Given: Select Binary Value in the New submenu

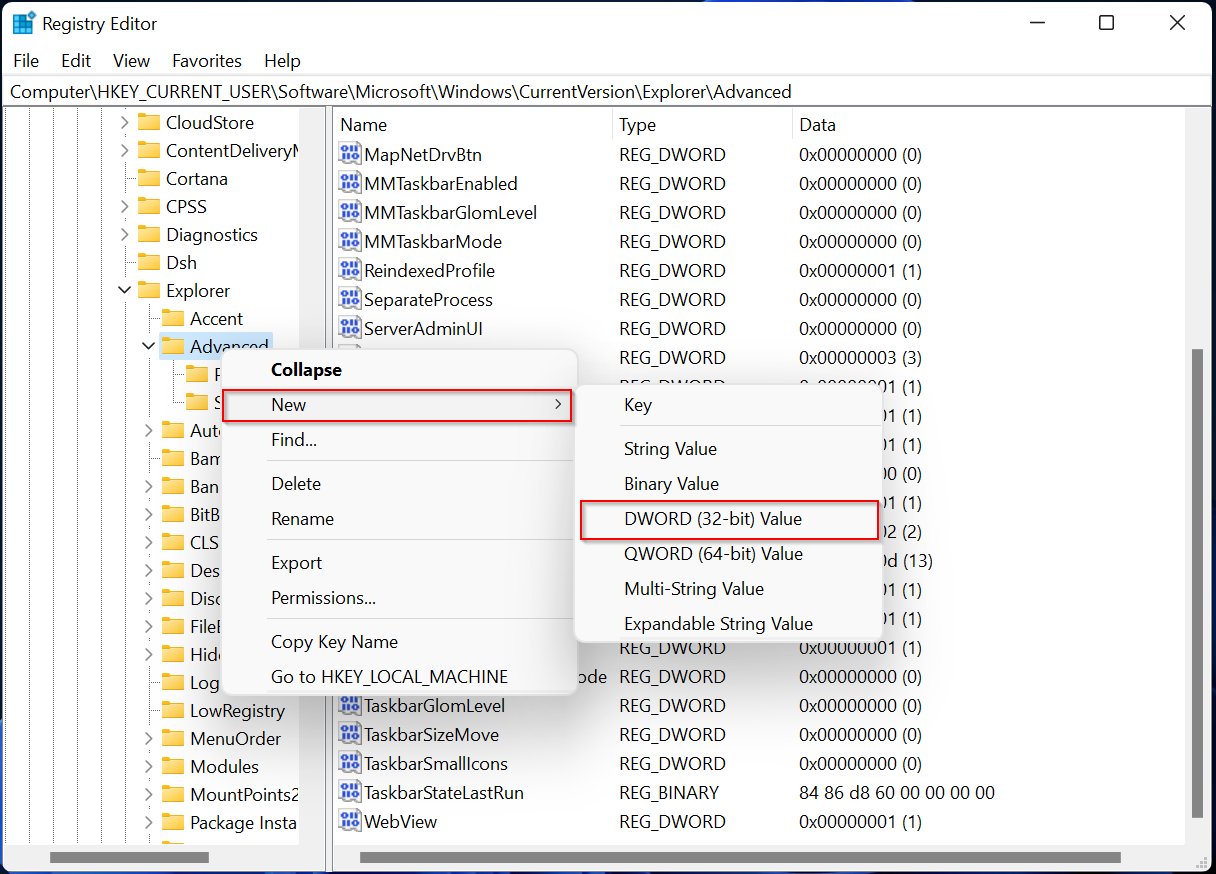Looking at the screenshot, I should 729,484.
